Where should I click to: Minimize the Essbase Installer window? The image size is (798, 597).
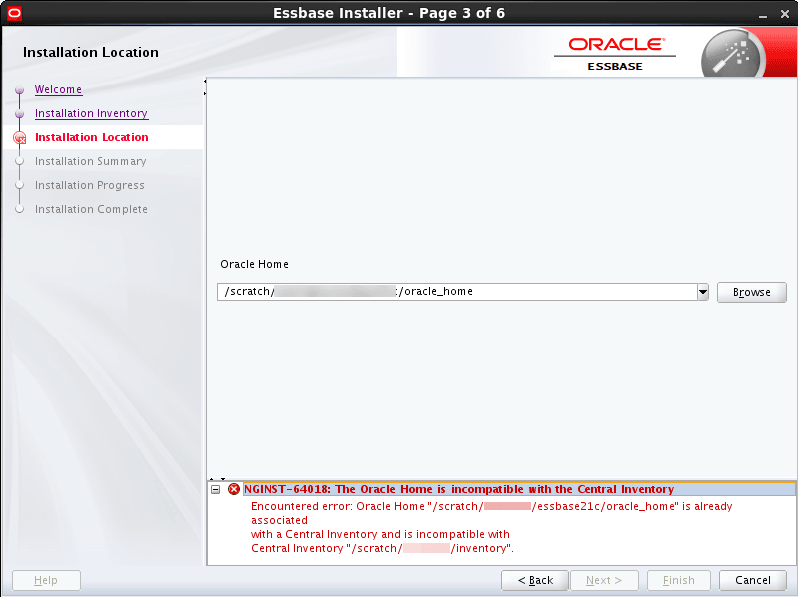point(762,15)
